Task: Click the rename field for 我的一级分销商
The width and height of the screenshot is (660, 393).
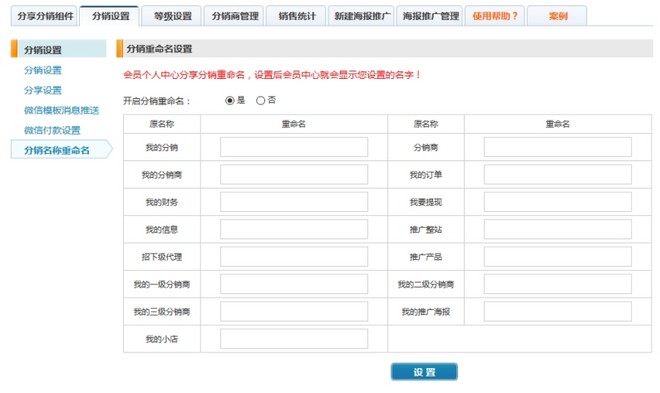Action: [x=294, y=284]
